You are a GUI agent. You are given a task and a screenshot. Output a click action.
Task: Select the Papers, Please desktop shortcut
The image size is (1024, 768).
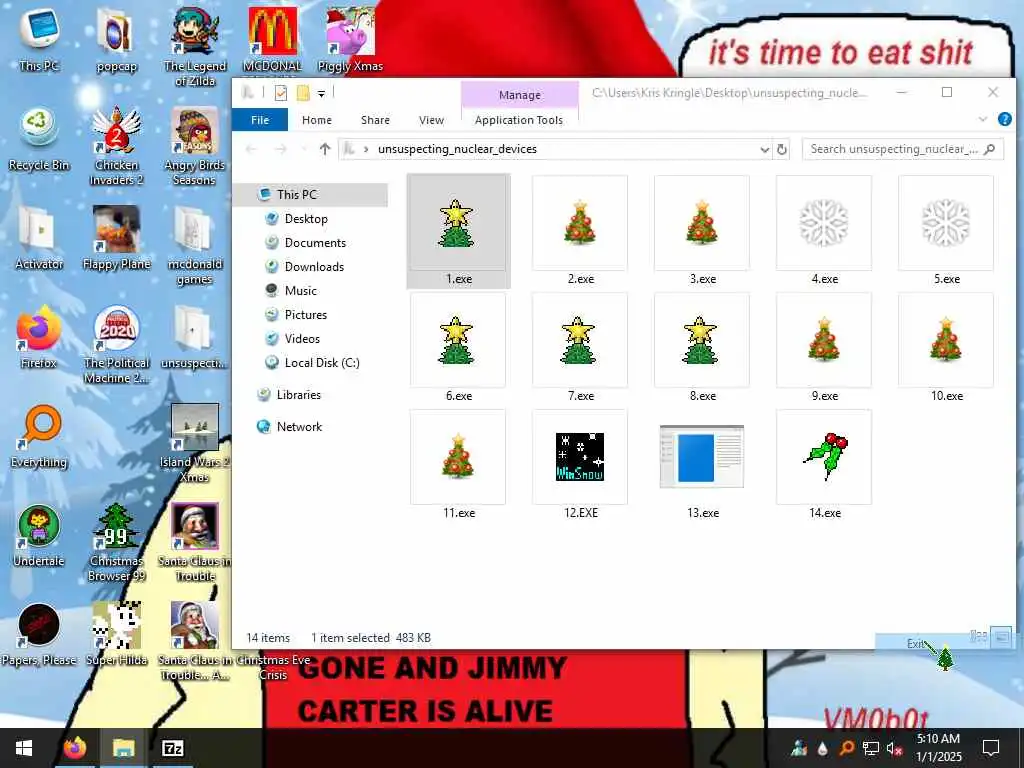(39, 635)
